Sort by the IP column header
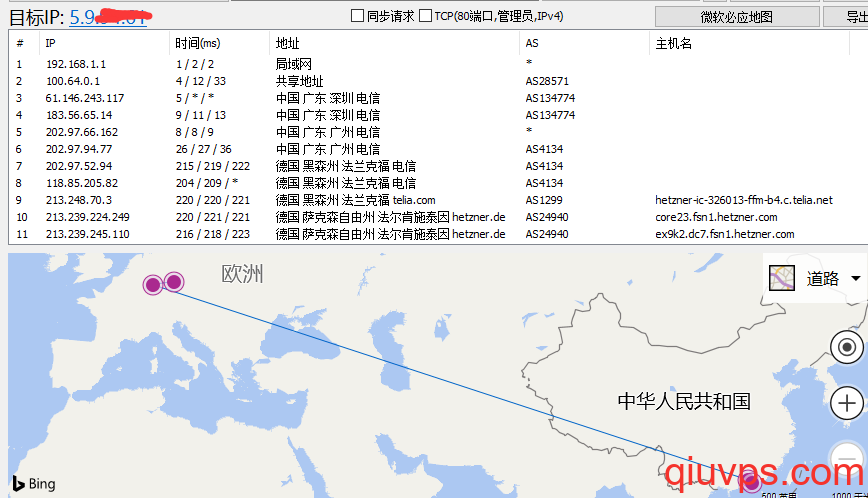 [104, 43]
